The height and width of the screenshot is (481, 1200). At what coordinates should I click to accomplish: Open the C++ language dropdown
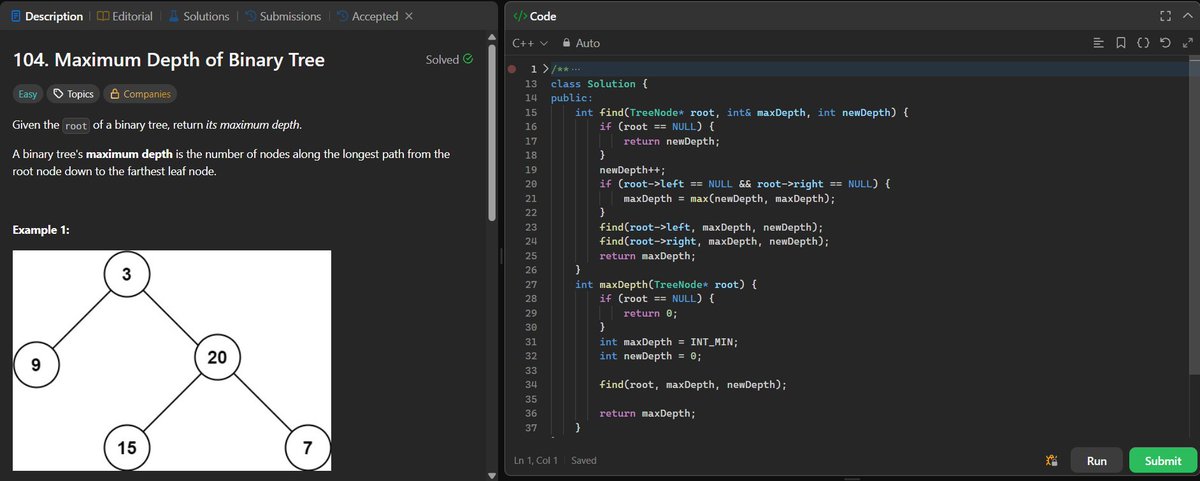530,43
